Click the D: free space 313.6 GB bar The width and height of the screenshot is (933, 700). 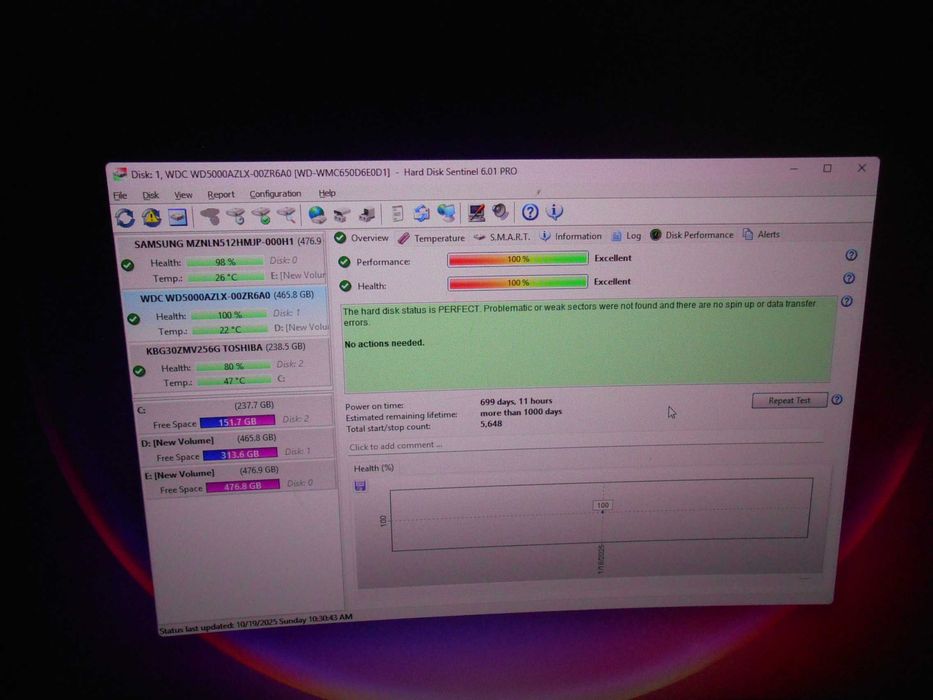point(240,454)
